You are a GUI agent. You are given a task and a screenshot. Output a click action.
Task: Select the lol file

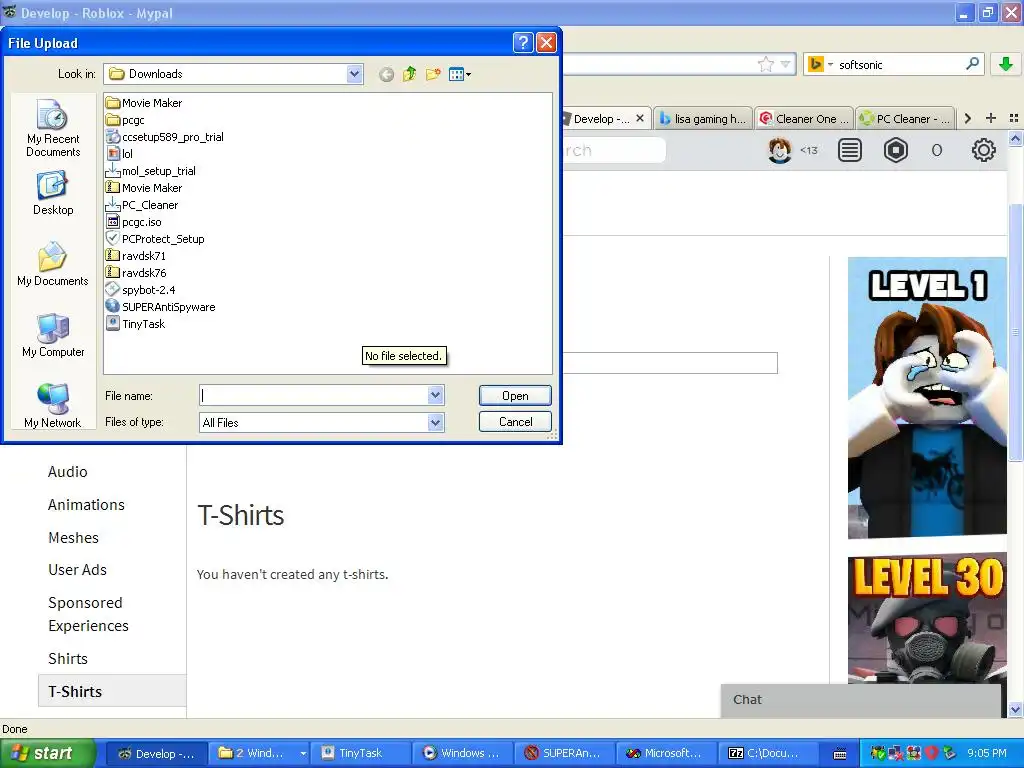[120, 154]
